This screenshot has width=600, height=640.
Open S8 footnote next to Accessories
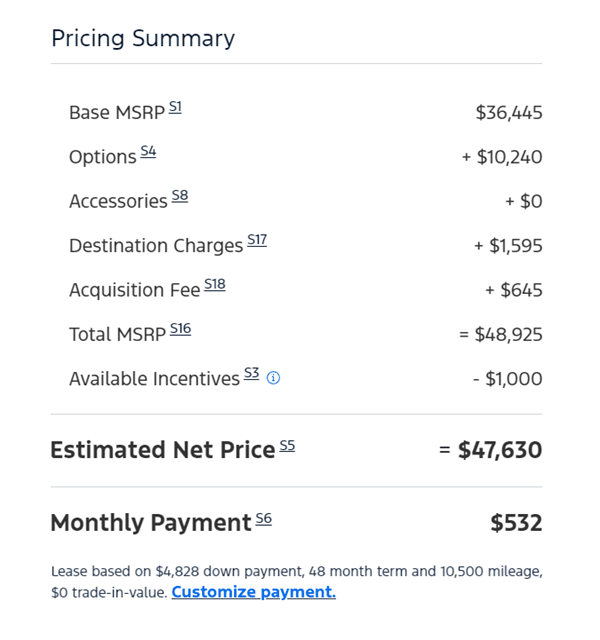[x=179, y=195]
